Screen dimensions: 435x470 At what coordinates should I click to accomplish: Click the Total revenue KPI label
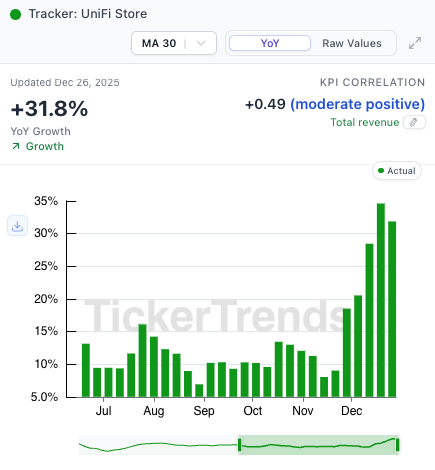(365, 122)
